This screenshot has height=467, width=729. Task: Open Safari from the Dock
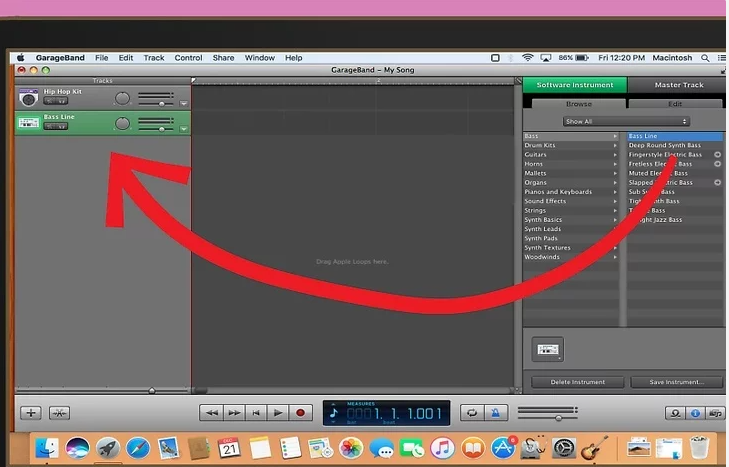(138, 448)
